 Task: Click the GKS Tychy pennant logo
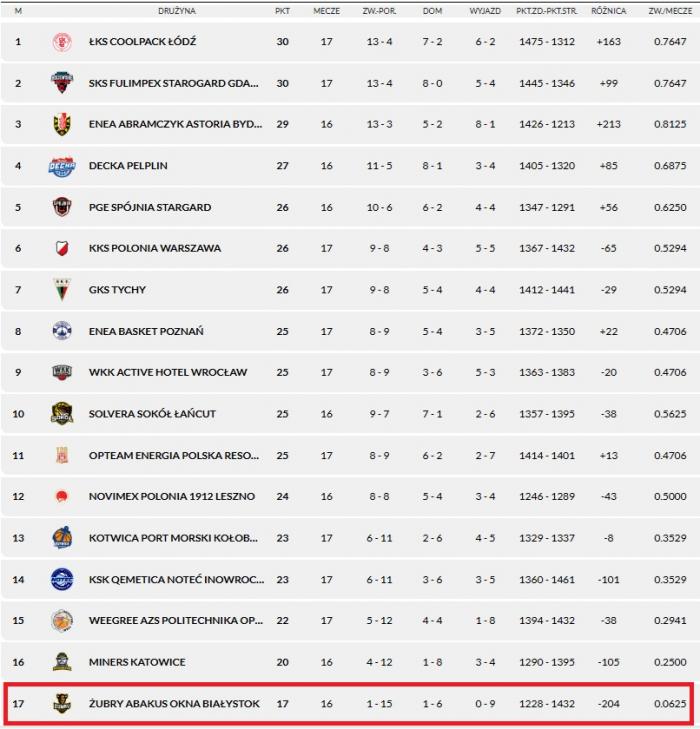click(x=62, y=290)
